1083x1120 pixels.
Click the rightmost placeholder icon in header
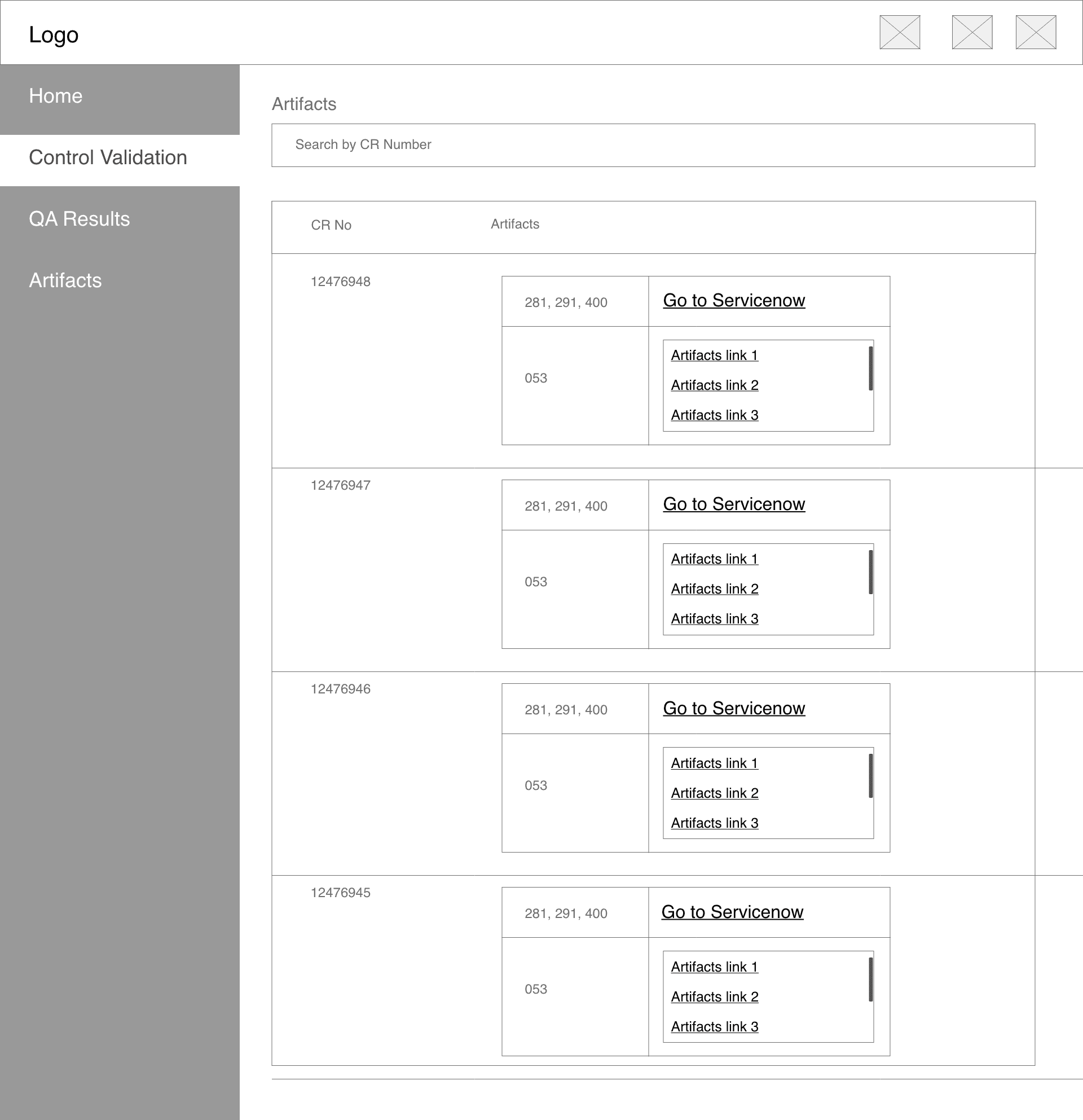[1035, 32]
